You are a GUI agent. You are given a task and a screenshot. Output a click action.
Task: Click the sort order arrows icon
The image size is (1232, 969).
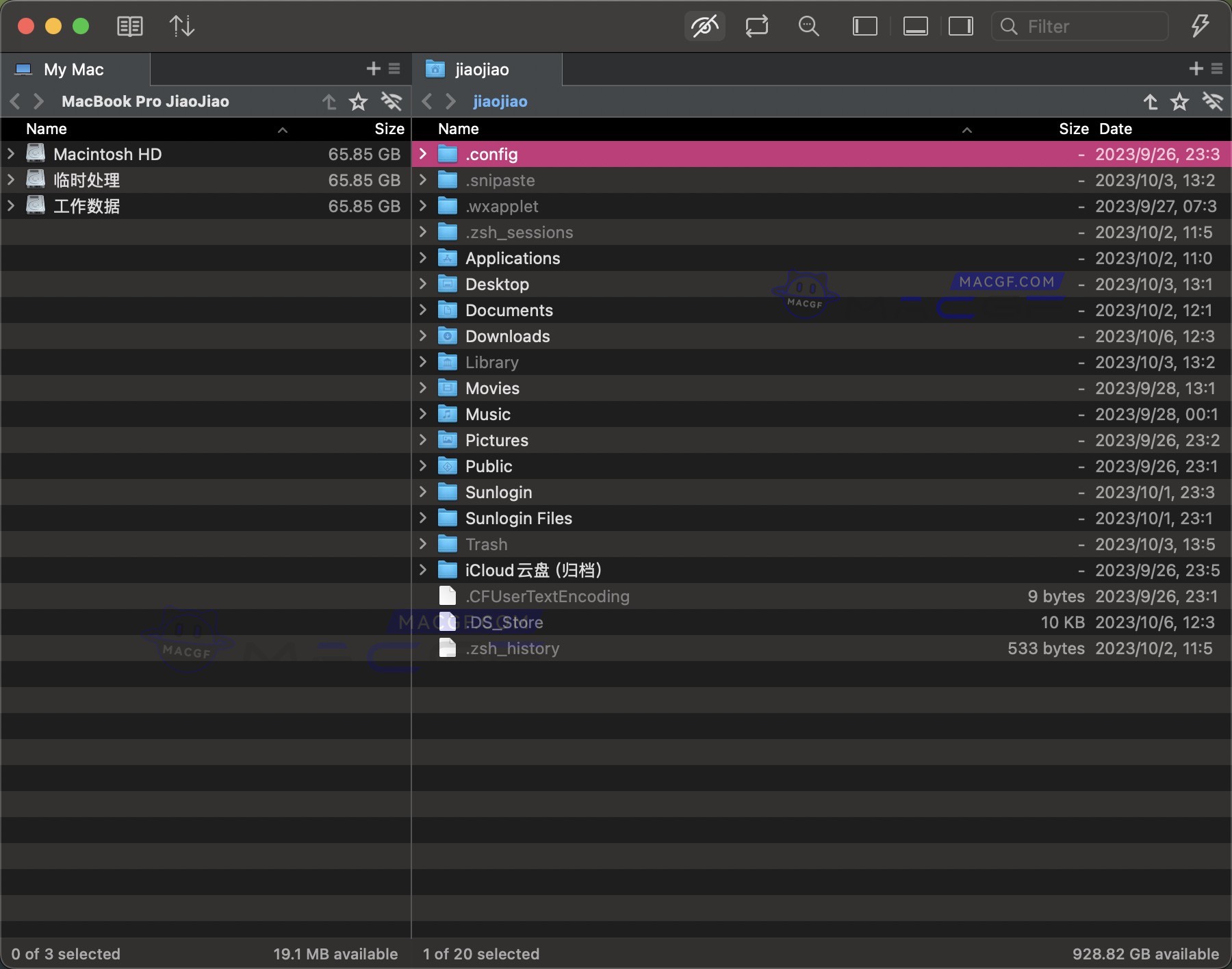(181, 26)
